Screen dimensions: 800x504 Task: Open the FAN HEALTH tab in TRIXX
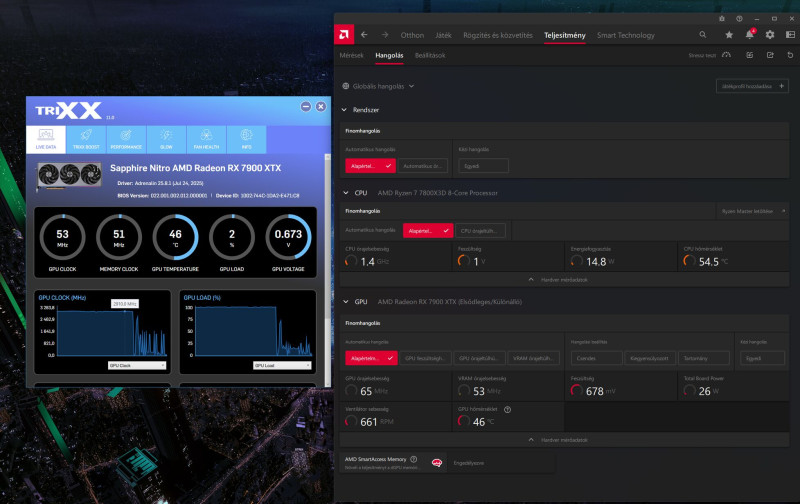click(x=206, y=139)
